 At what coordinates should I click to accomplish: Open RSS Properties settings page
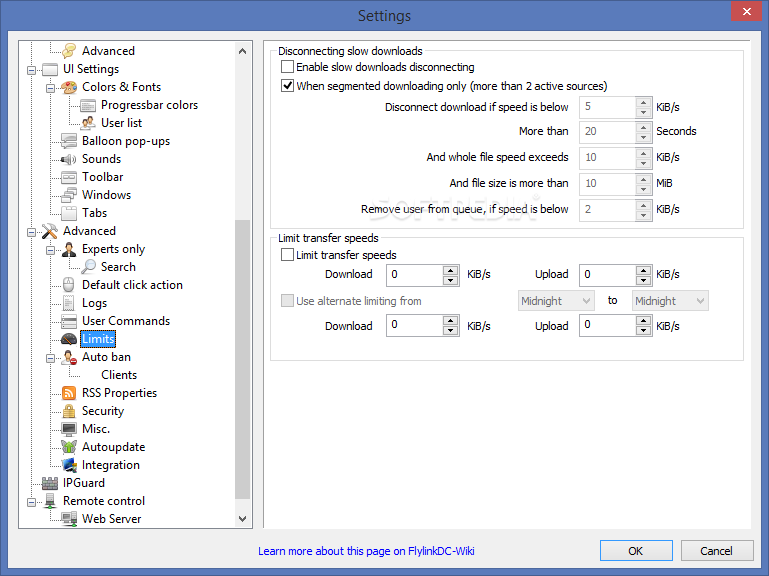pos(119,393)
